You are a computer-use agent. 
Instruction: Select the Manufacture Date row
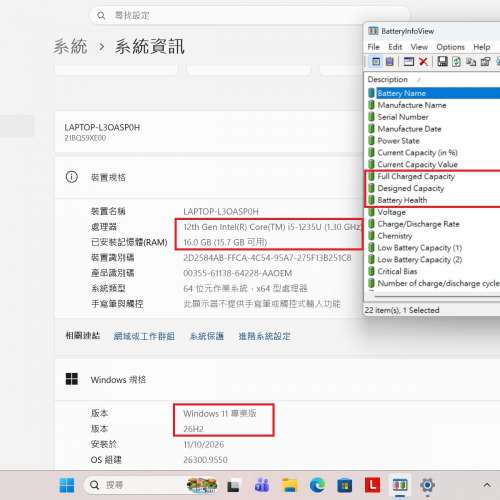[433, 129]
